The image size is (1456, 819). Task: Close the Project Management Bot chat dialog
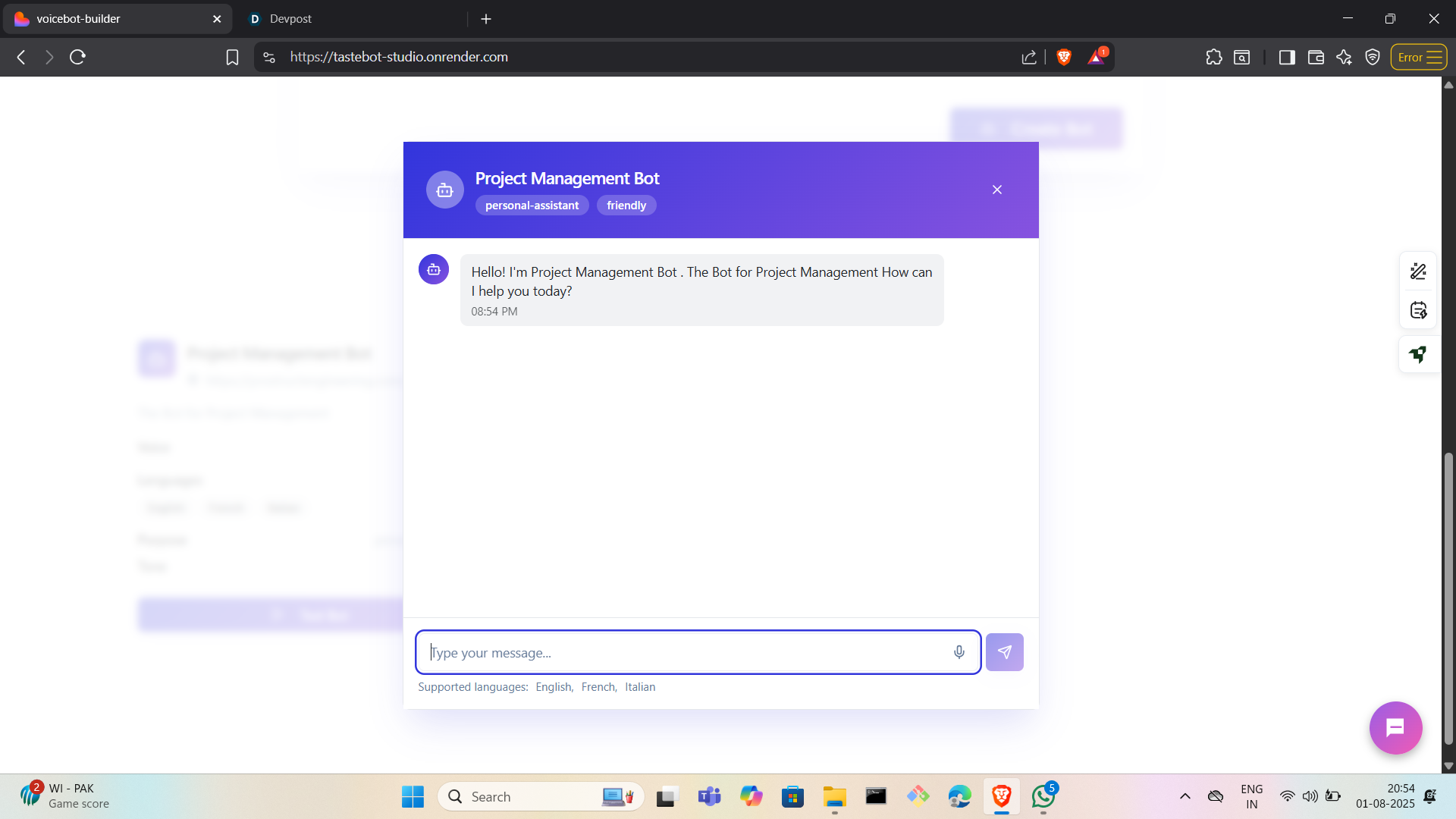(x=996, y=190)
